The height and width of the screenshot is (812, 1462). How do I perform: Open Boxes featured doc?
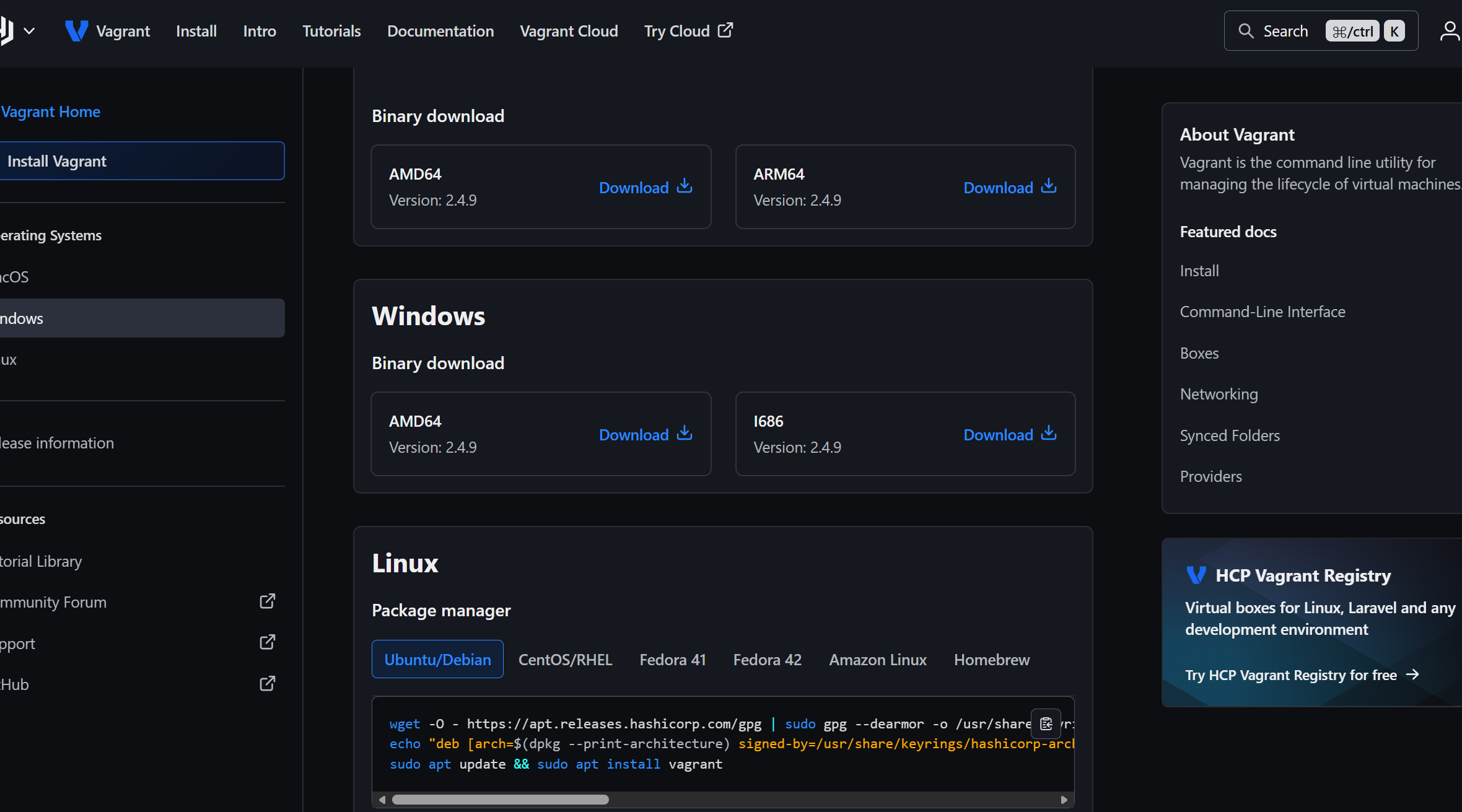pyautogui.click(x=1199, y=353)
